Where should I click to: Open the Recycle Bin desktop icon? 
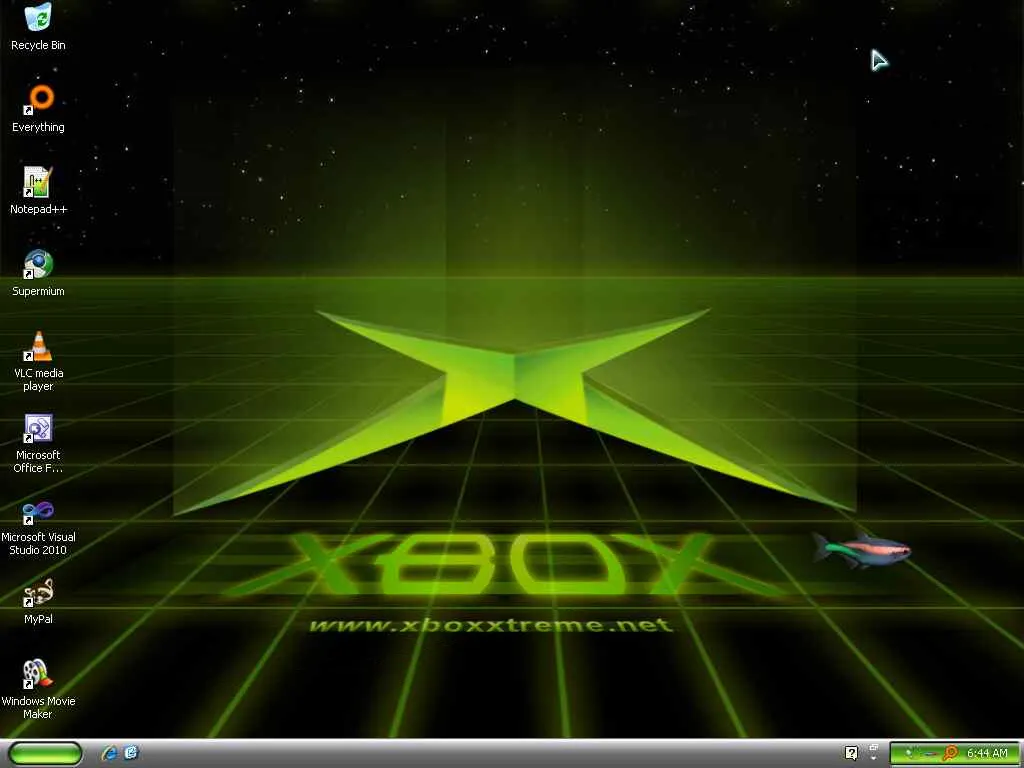coord(38,27)
